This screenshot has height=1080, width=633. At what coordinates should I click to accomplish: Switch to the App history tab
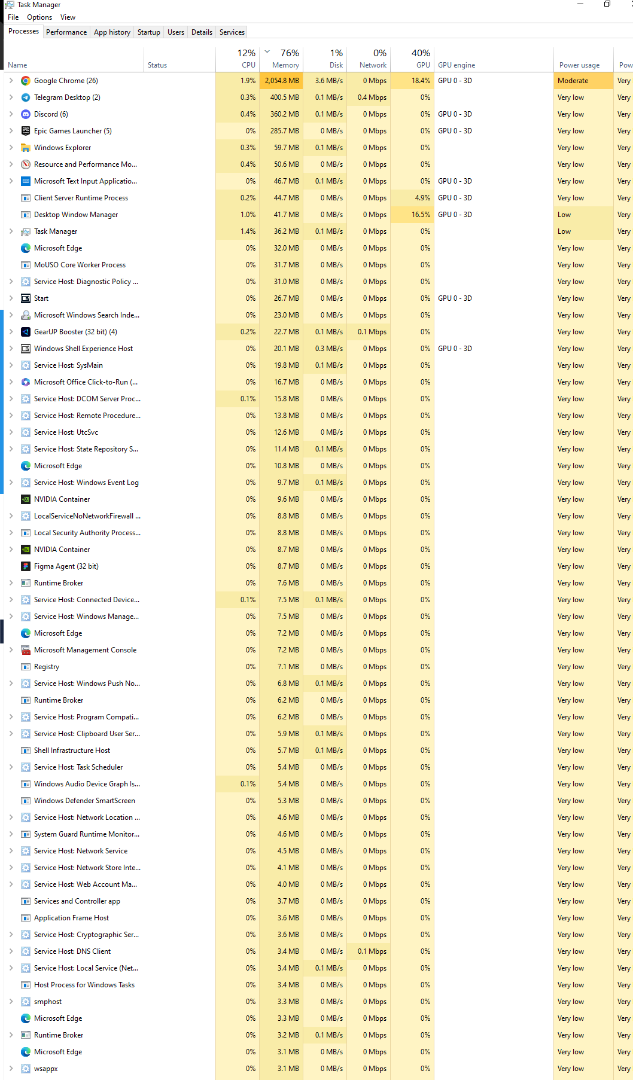[112, 32]
